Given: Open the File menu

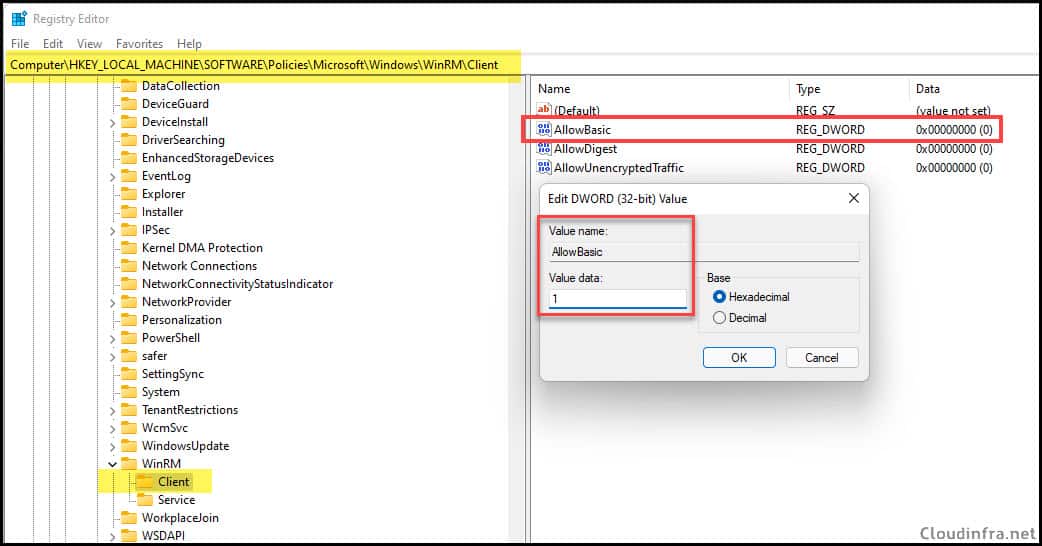Looking at the screenshot, I should click(x=20, y=44).
